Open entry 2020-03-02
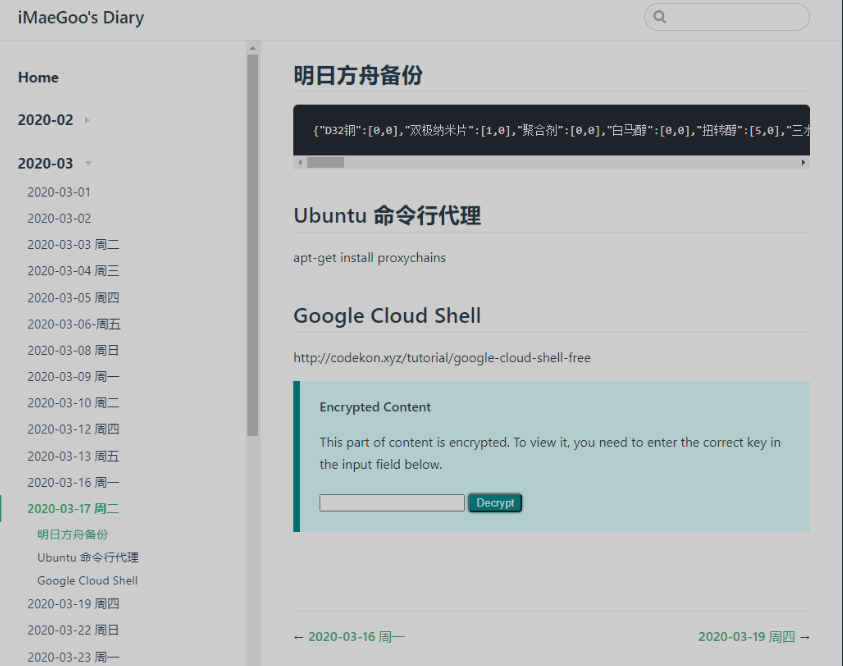 [59, 218]
